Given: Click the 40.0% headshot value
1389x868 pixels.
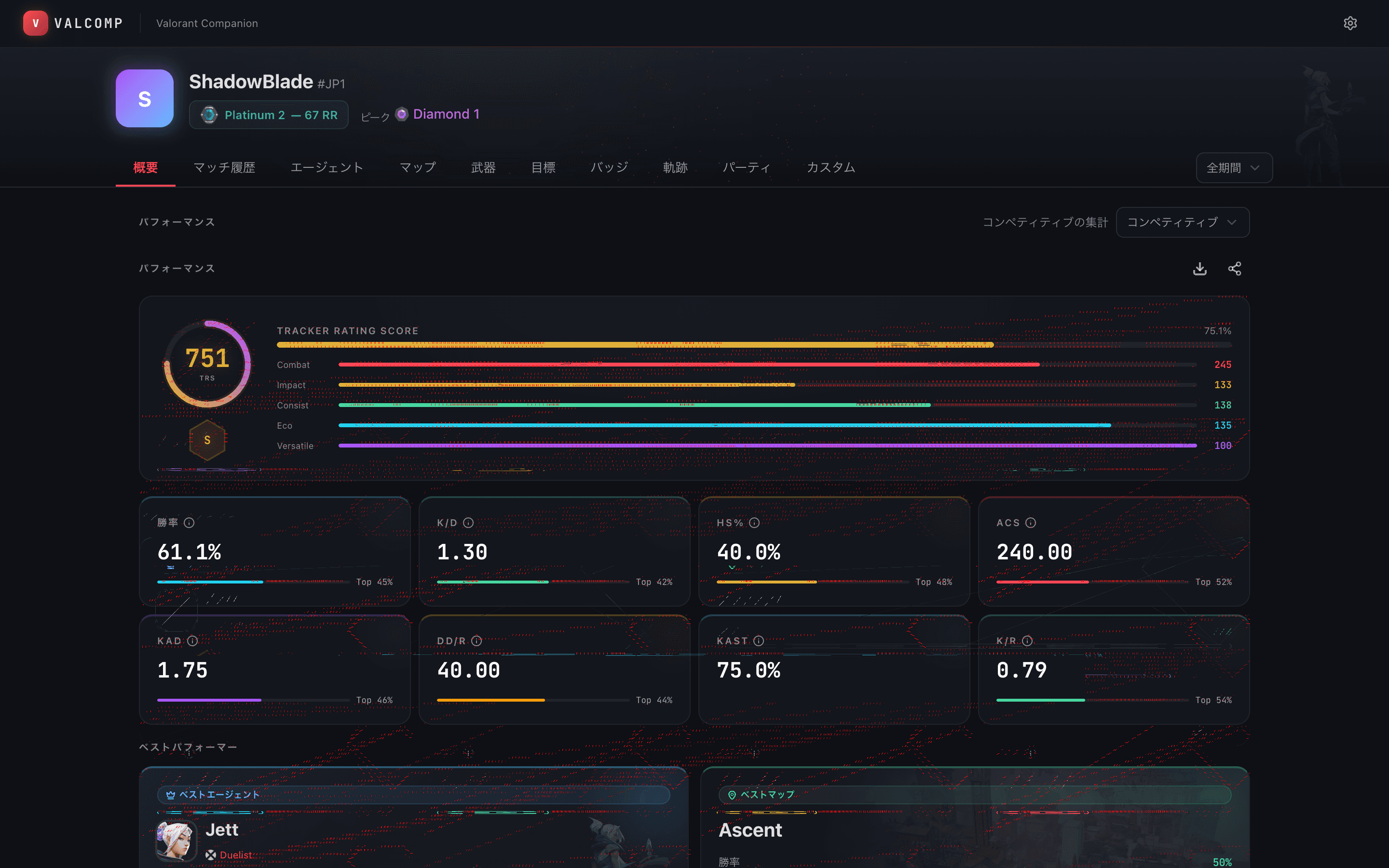Looking at the screenshot, I should click(749, 552).
